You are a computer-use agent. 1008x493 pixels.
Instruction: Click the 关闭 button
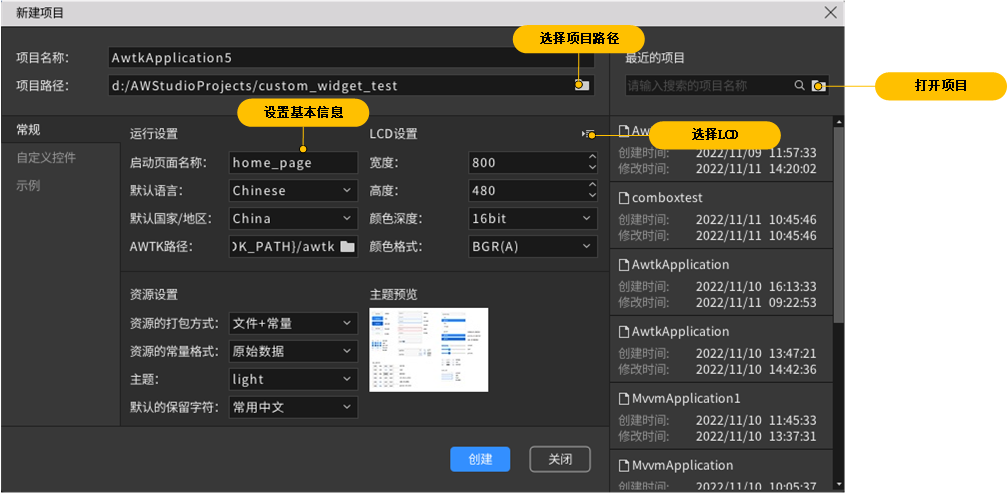560,459
